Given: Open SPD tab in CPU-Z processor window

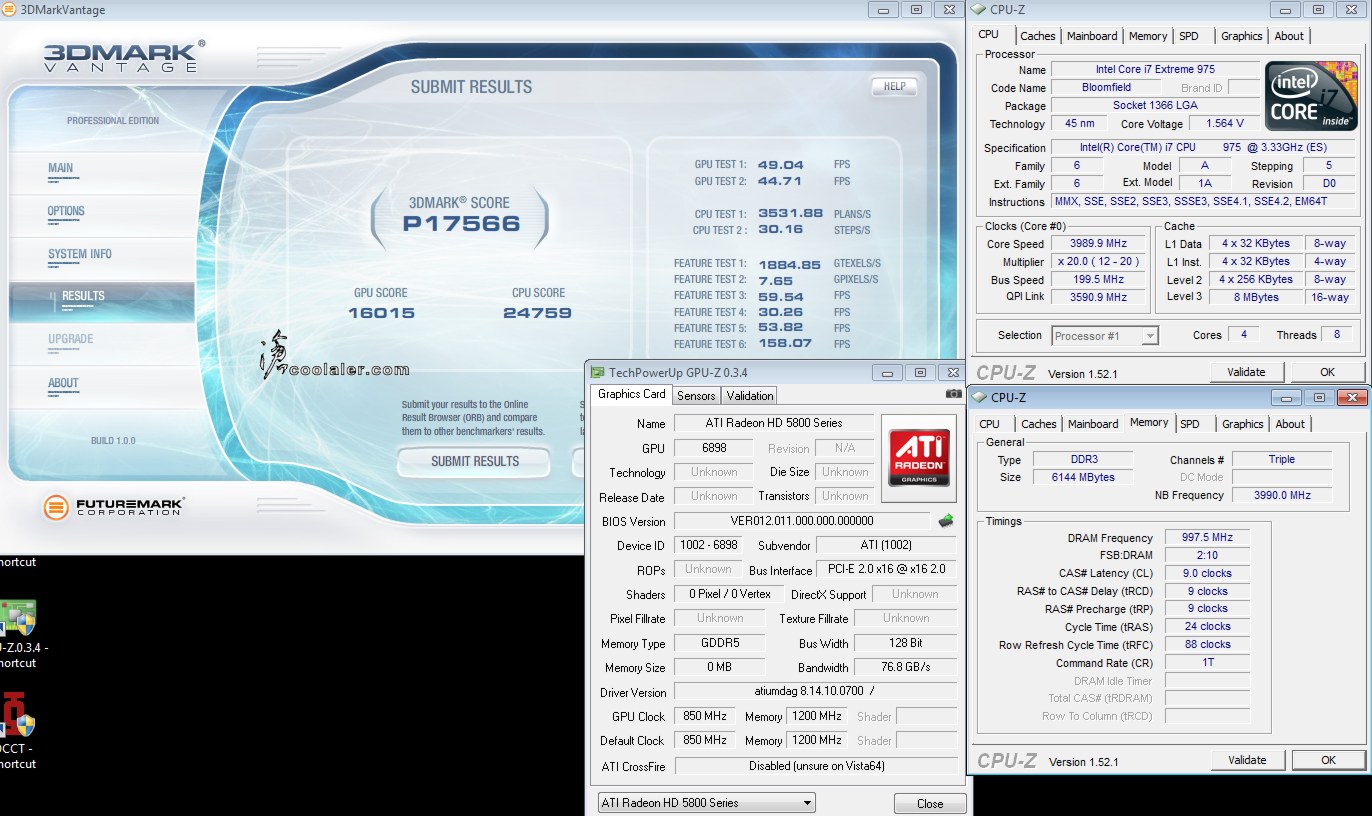Looking at the screenshot, I should tap(1189, 36).
